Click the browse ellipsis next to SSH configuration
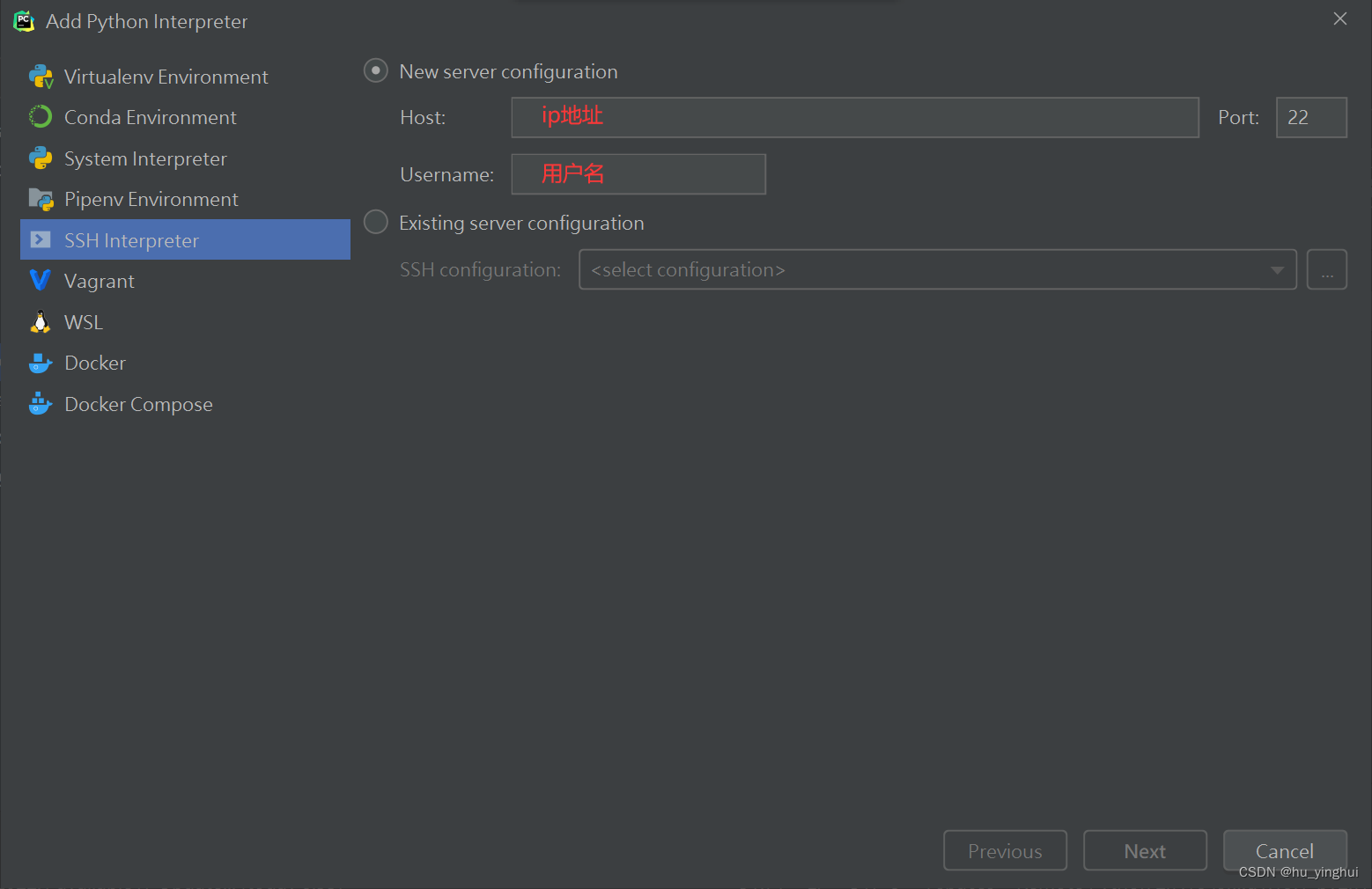This screenshot has width=1372, height=889. (1326, 269)
